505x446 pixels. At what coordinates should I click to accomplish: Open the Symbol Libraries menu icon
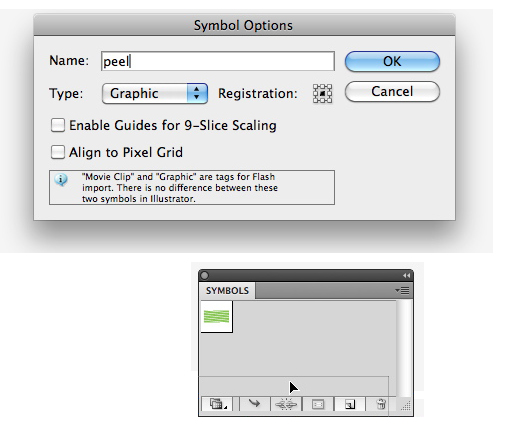click(x=218, y=404)
